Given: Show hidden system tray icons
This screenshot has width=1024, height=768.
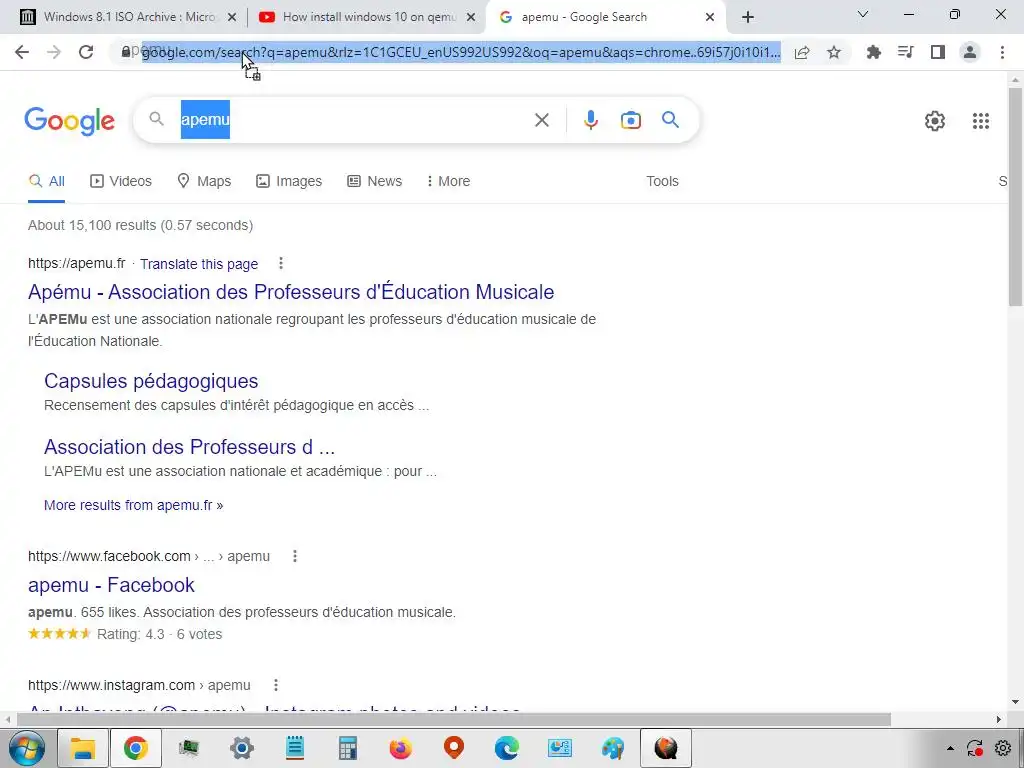Looking at the screenshot, I should [x=950, y=748].
